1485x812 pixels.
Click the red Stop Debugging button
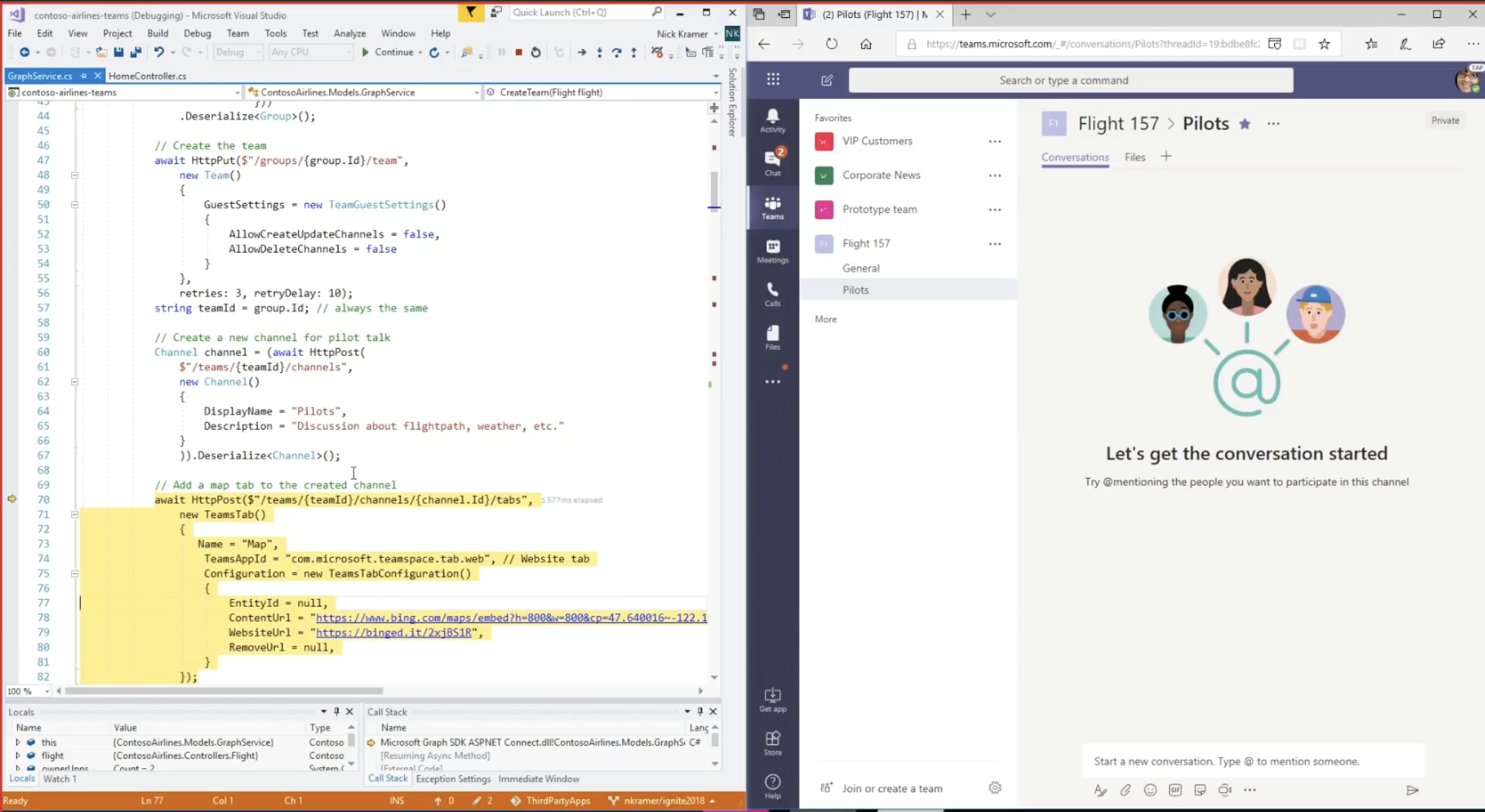(519, 52)
